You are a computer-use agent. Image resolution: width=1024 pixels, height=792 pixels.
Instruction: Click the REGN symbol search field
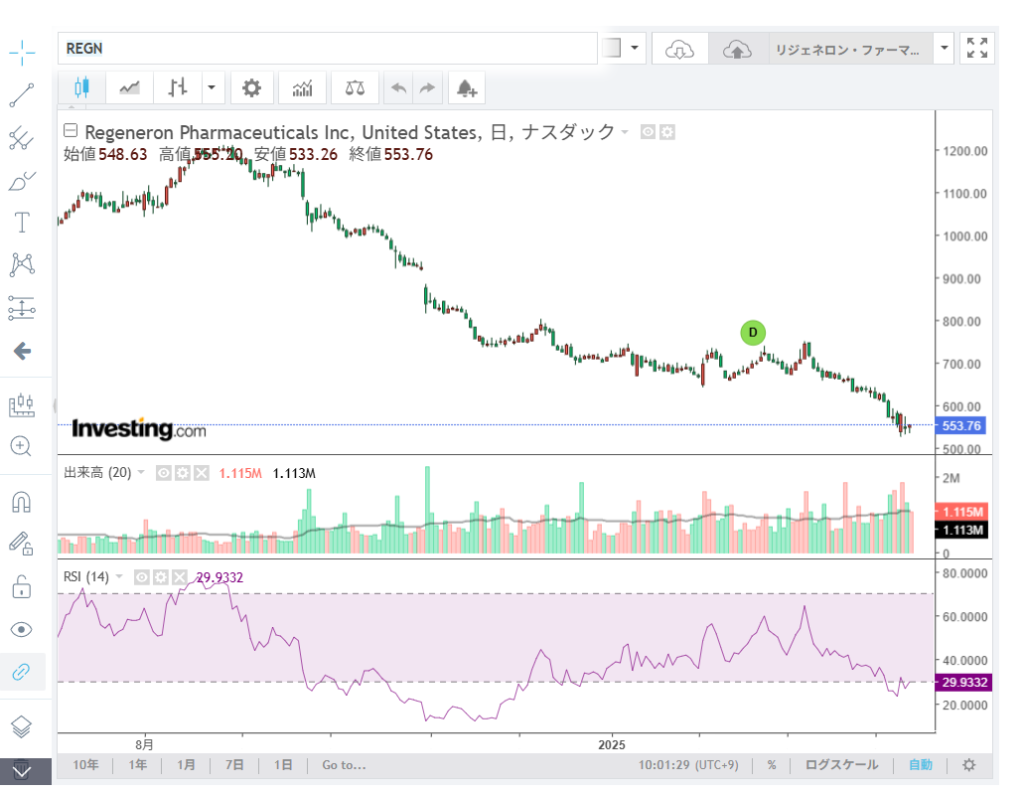(x=327, y=48)
